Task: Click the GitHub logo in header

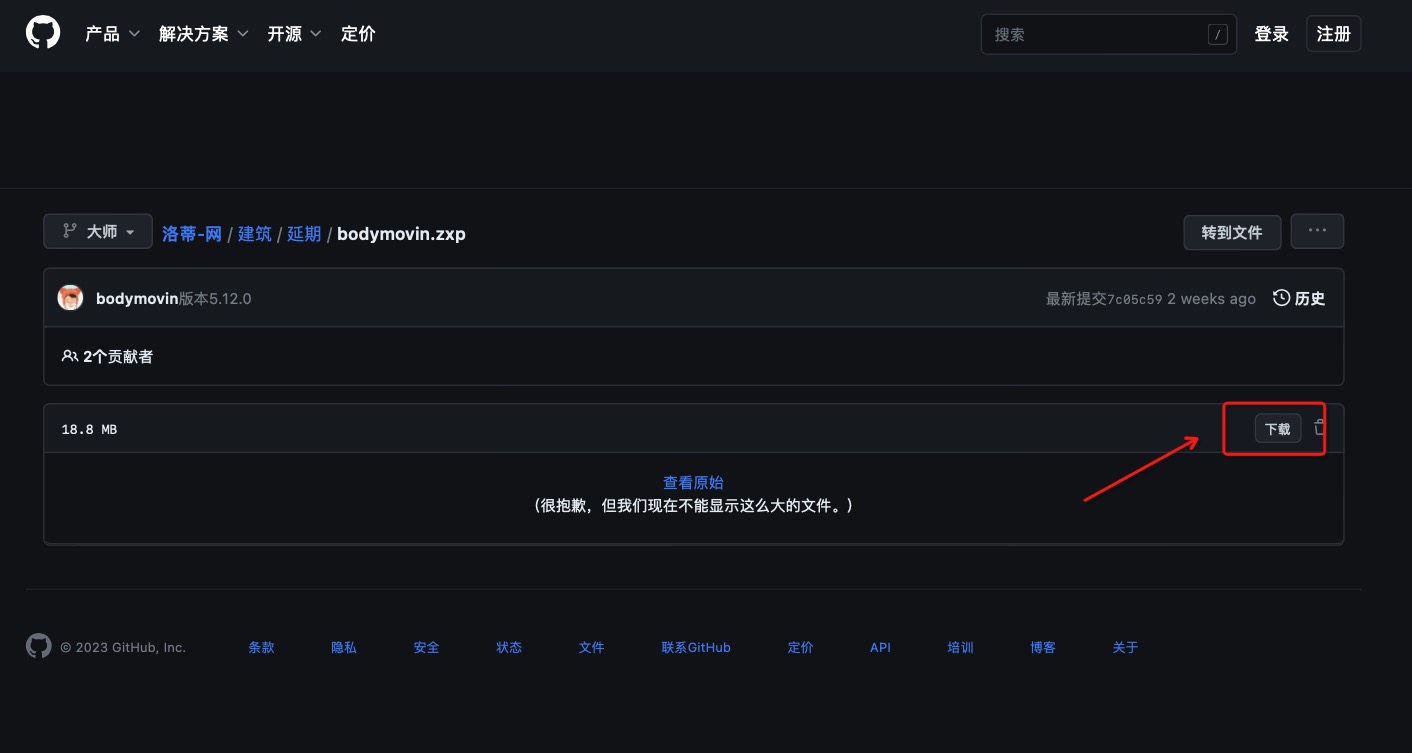Action: [43, 33]
